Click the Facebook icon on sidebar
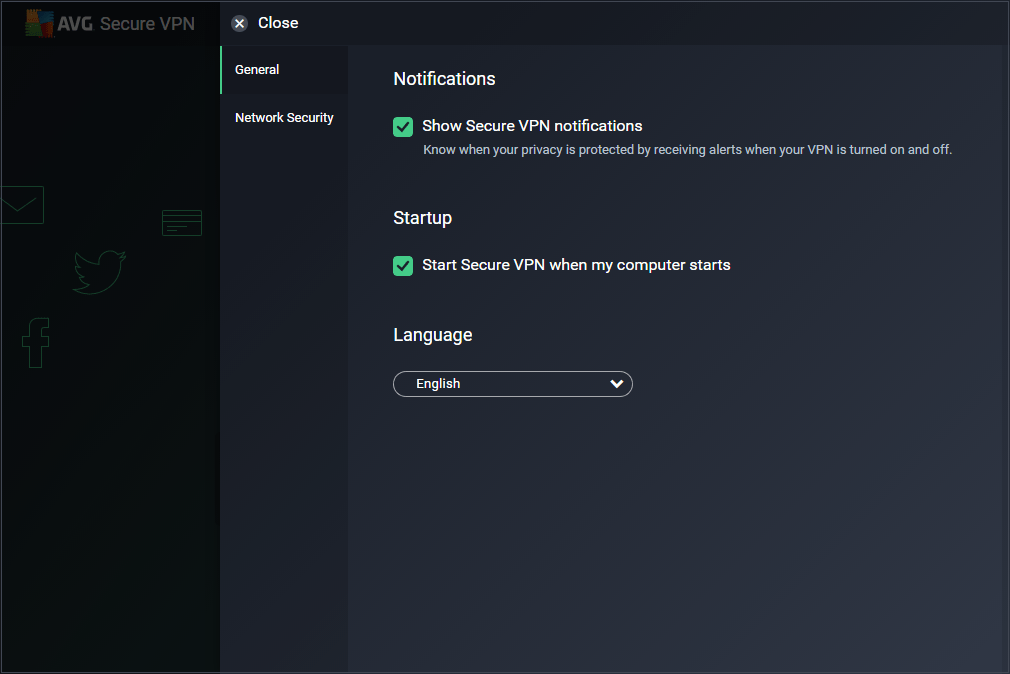The image size is (1010, 674). [x=35, y=342]
